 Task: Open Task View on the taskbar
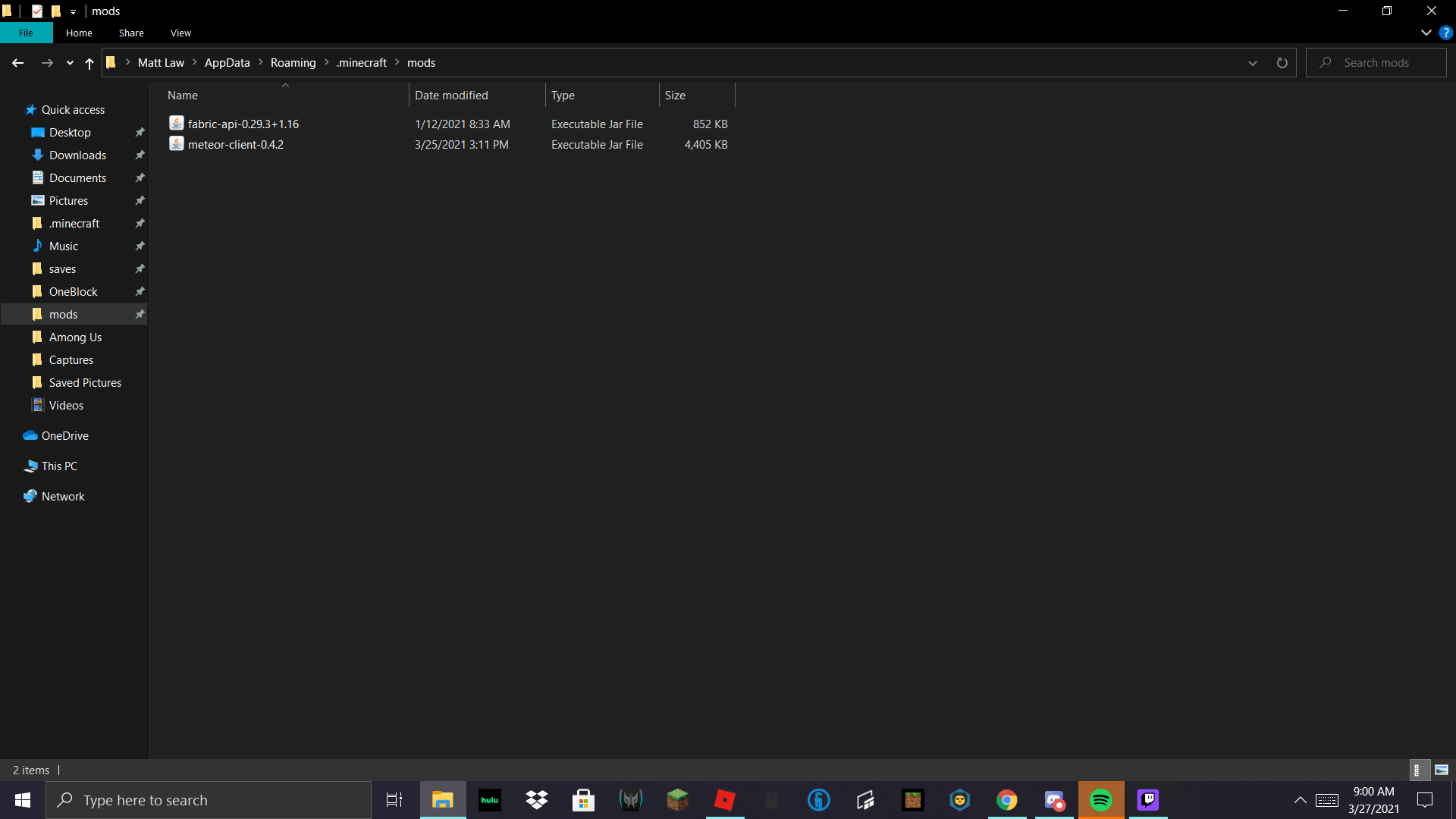click(394, 799)
